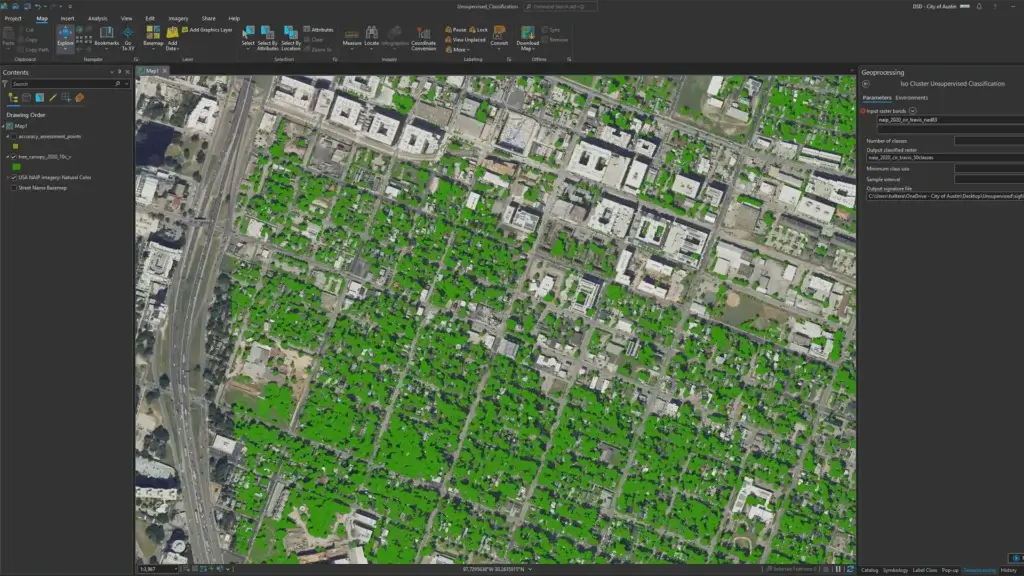Screen dimensions: 1024x576
Task: Collapse the Map1 group in Contents
Action: 4,126
